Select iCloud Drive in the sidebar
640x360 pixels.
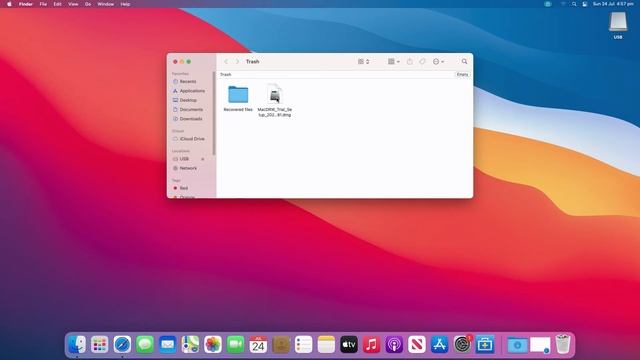pos(191,139)
